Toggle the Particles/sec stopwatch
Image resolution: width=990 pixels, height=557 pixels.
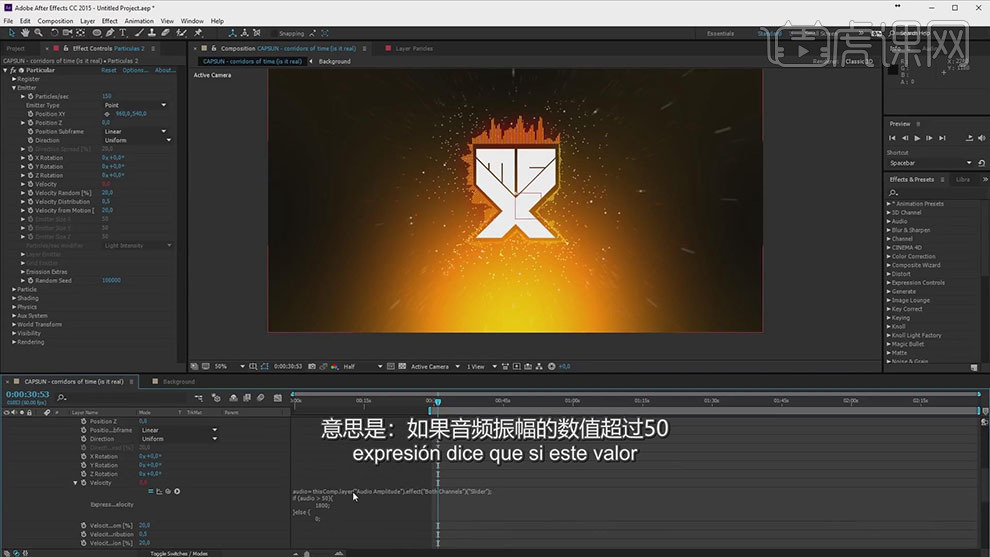30,97
